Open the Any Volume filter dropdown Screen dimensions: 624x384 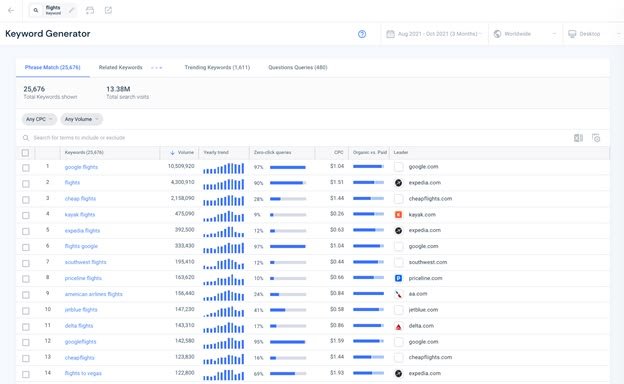pyautogui.click(x=82, y=119)
